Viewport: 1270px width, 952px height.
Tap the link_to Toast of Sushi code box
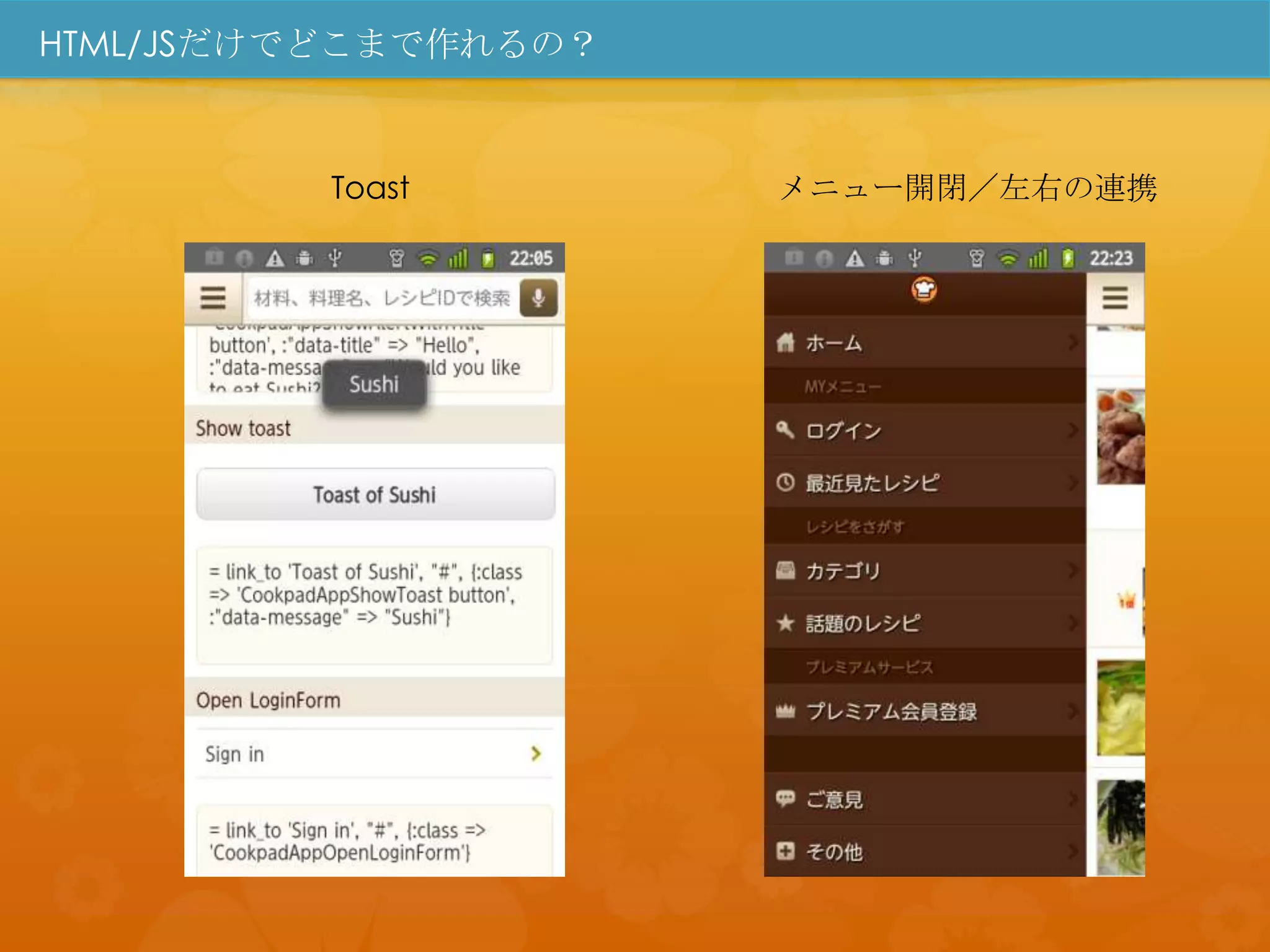[x=375, y=605]
